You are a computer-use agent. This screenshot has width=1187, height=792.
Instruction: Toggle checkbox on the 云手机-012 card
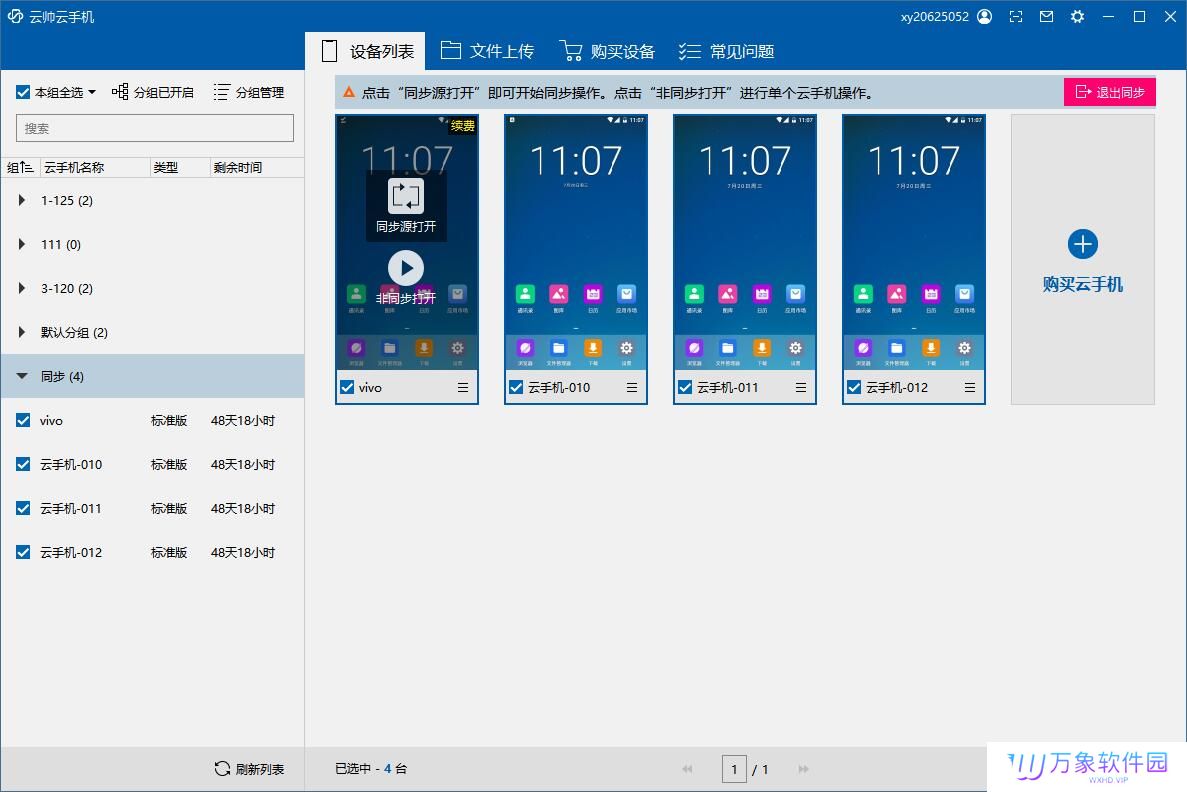coord(854,388)
